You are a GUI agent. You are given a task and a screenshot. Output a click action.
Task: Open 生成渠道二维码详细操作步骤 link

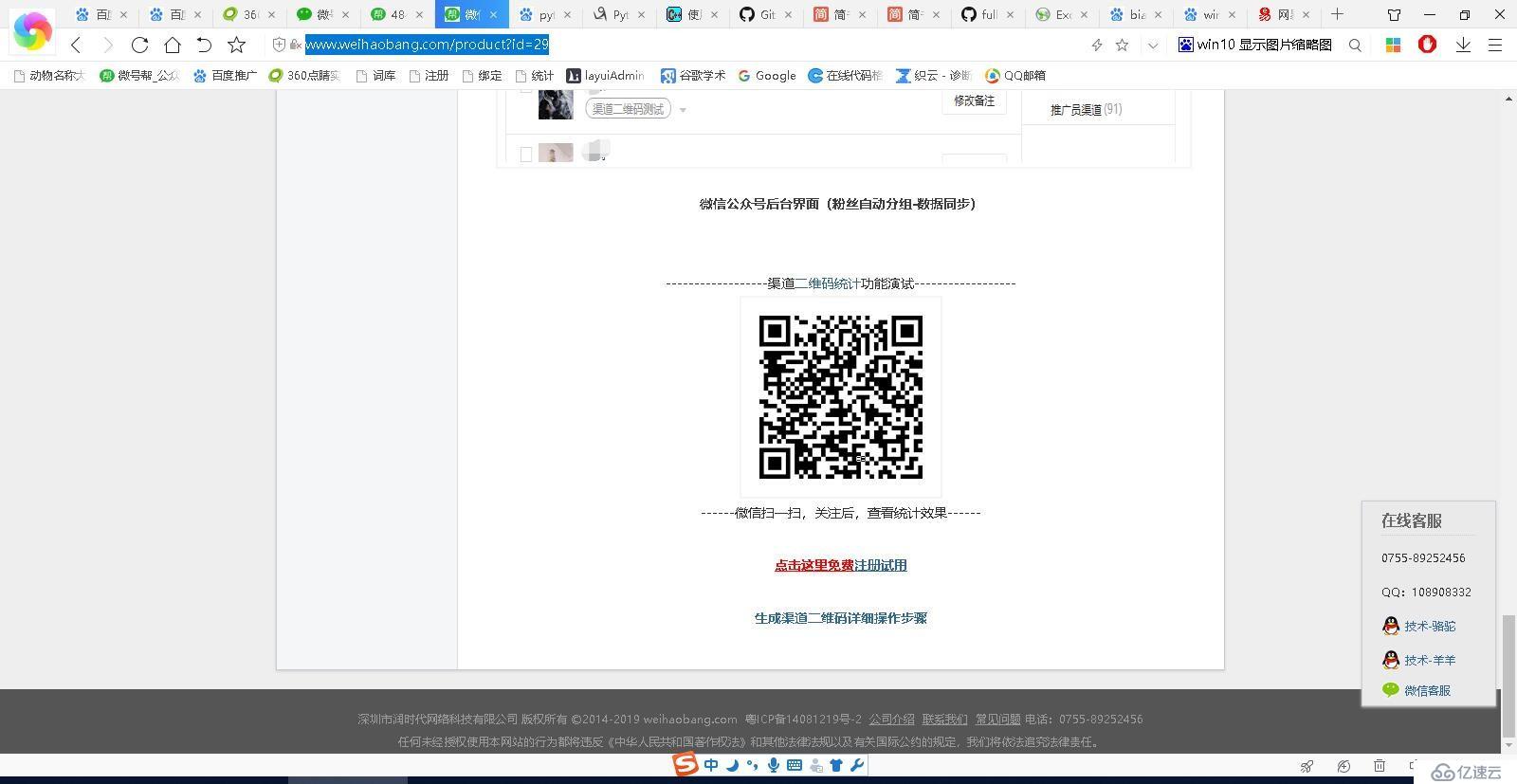pyautogui.click(x=841, y=618)
